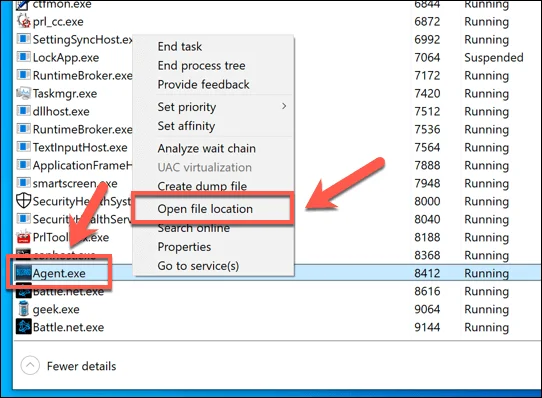
Task: Click icon of Battle.net.exe with PID 9144
Action: [24, 327]
